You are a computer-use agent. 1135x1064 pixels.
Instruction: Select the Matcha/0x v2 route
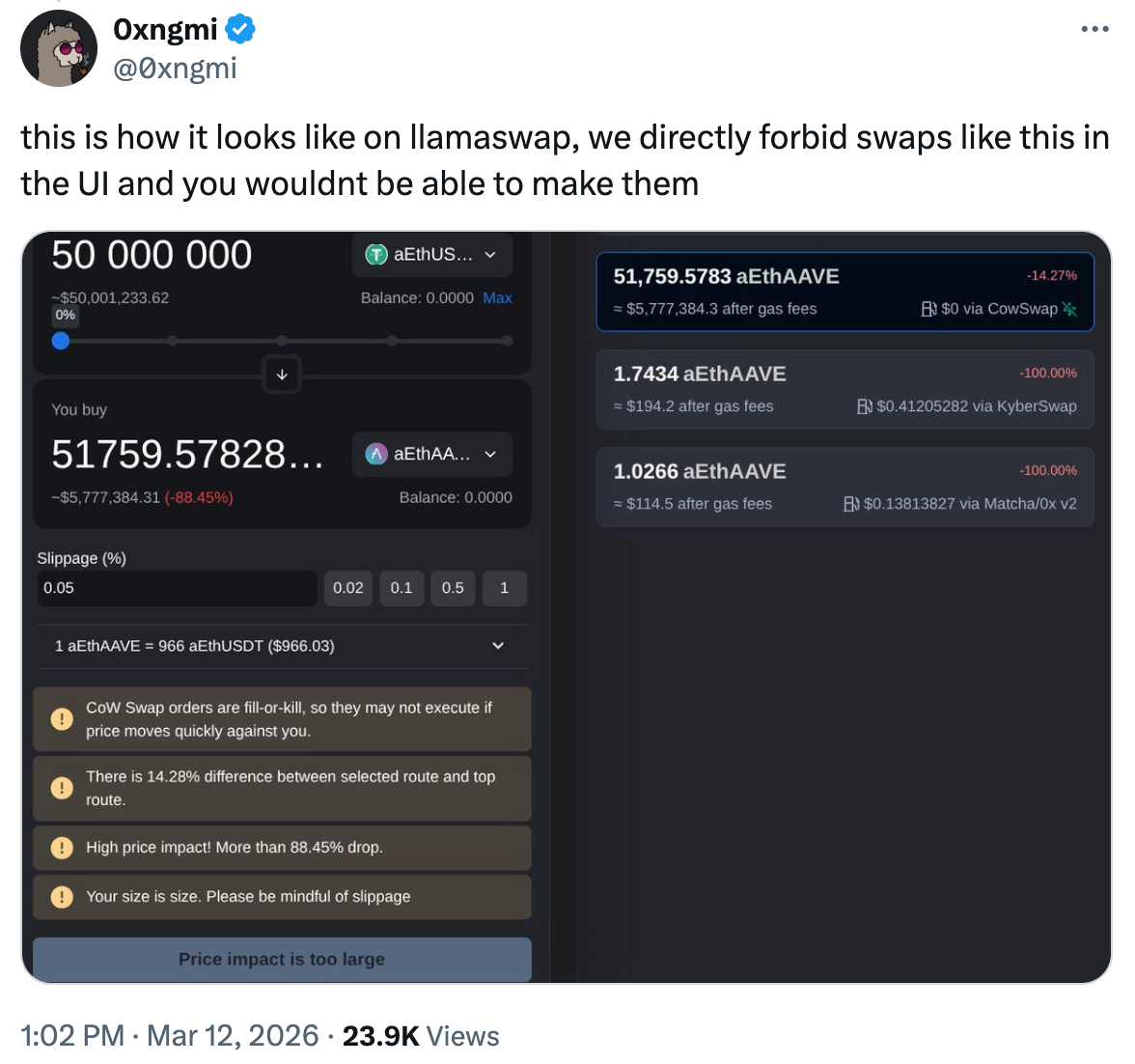(844, 487)
